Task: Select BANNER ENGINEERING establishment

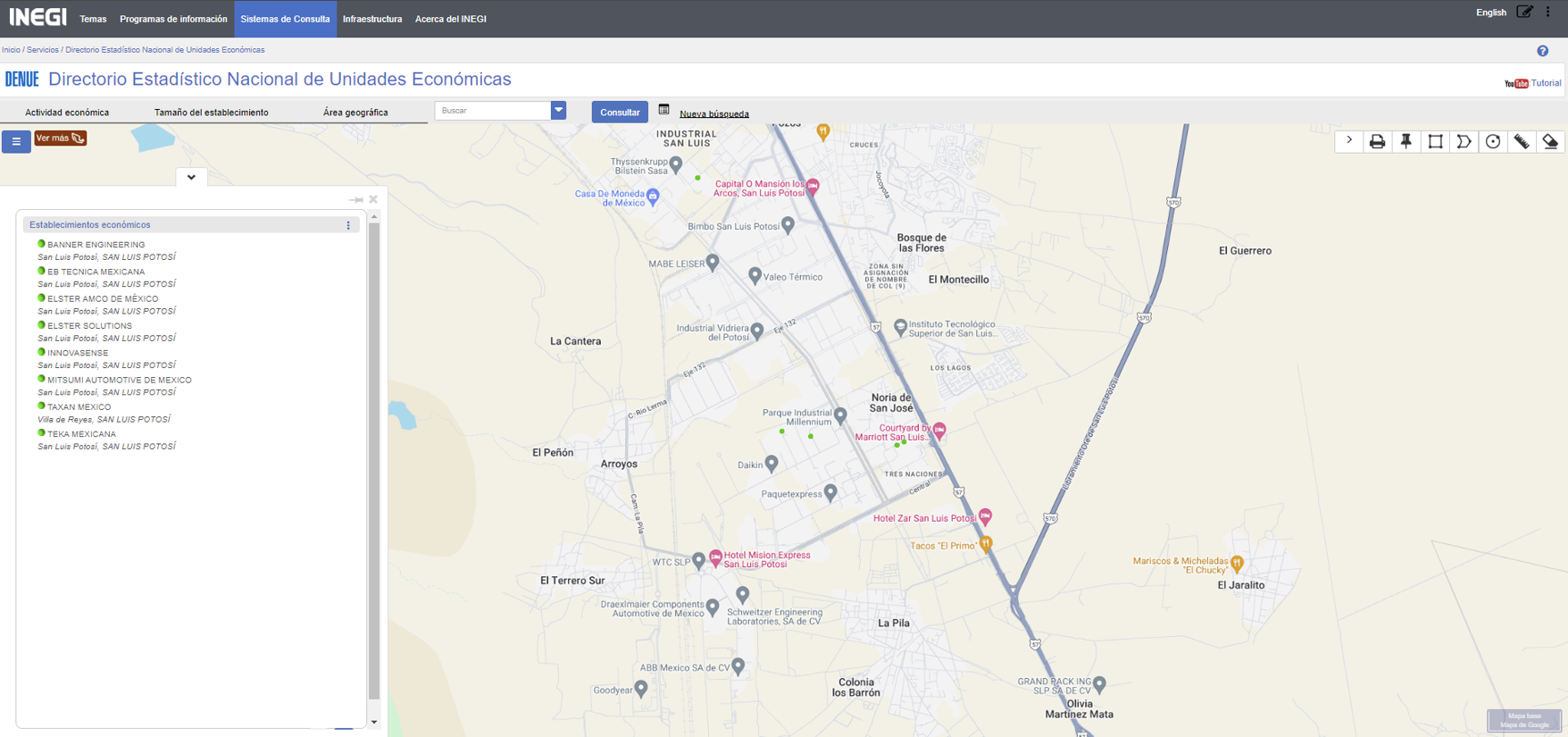Action: [x=96, y=245]
